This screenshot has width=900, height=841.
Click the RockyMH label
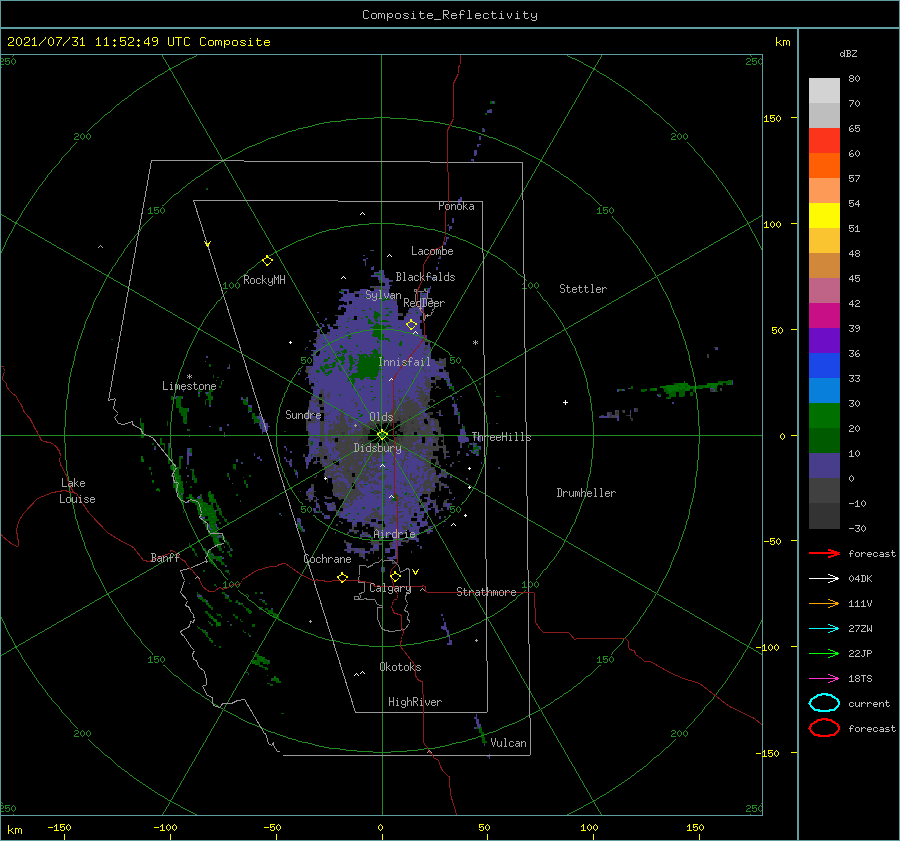[264, 280]
